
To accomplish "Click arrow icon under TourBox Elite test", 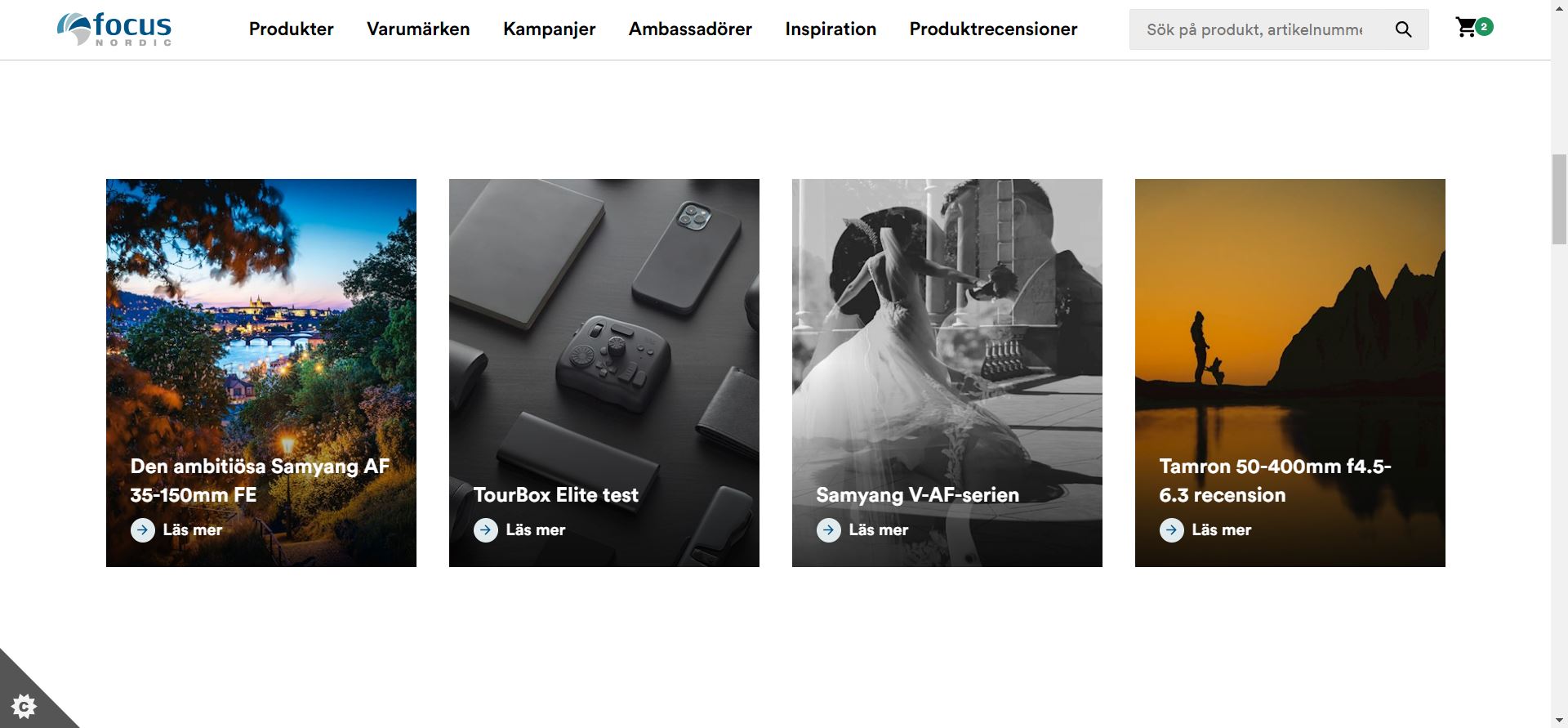I will tap(486, 530).
